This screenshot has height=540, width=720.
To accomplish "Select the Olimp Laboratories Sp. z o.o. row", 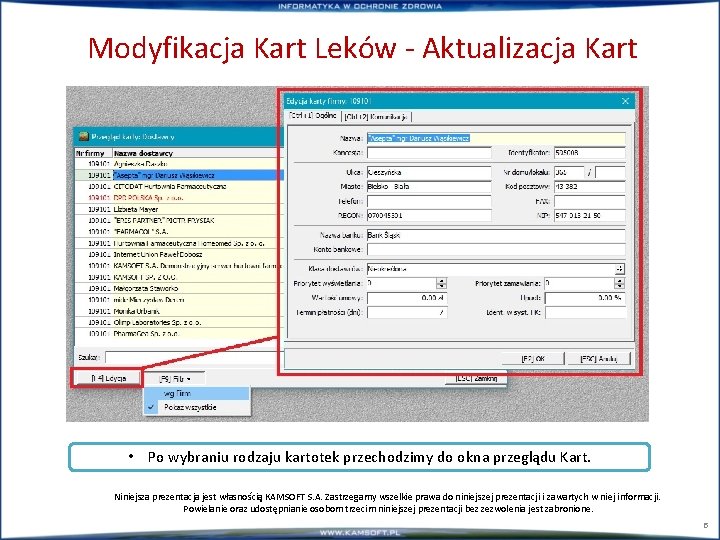I will pos(179,322).
